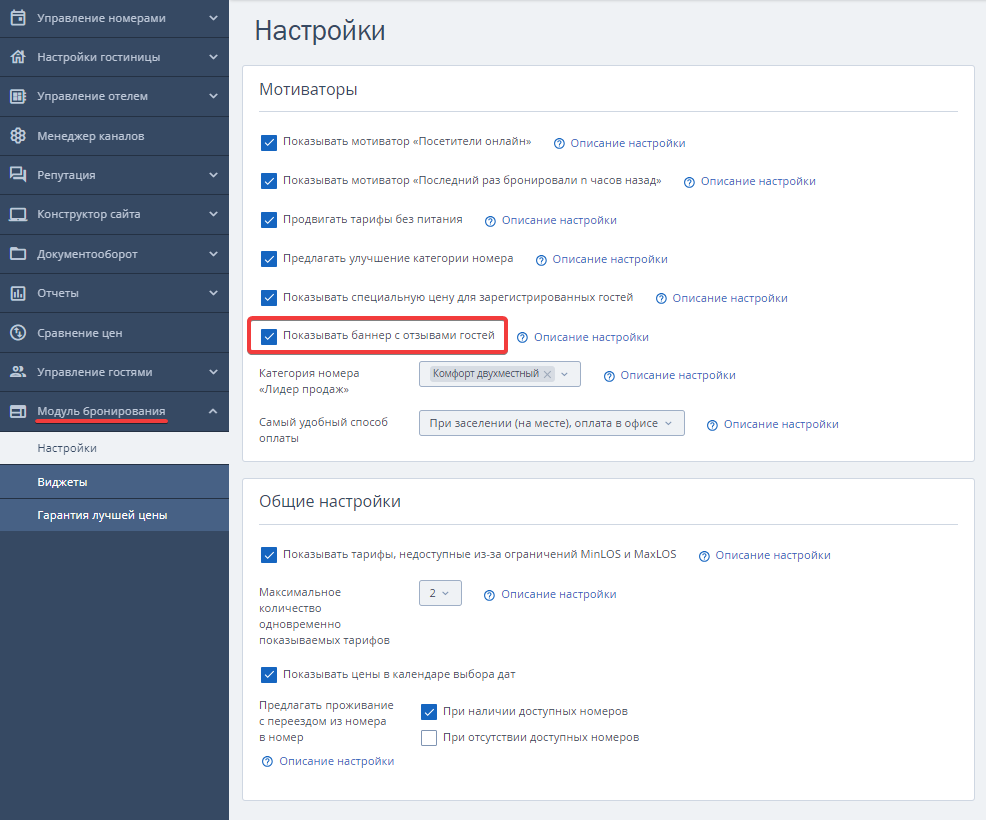The width and height of the screenshot is (986, 820).
Task: Expand Управление отелем chevron
Action: tap(213, 96)
